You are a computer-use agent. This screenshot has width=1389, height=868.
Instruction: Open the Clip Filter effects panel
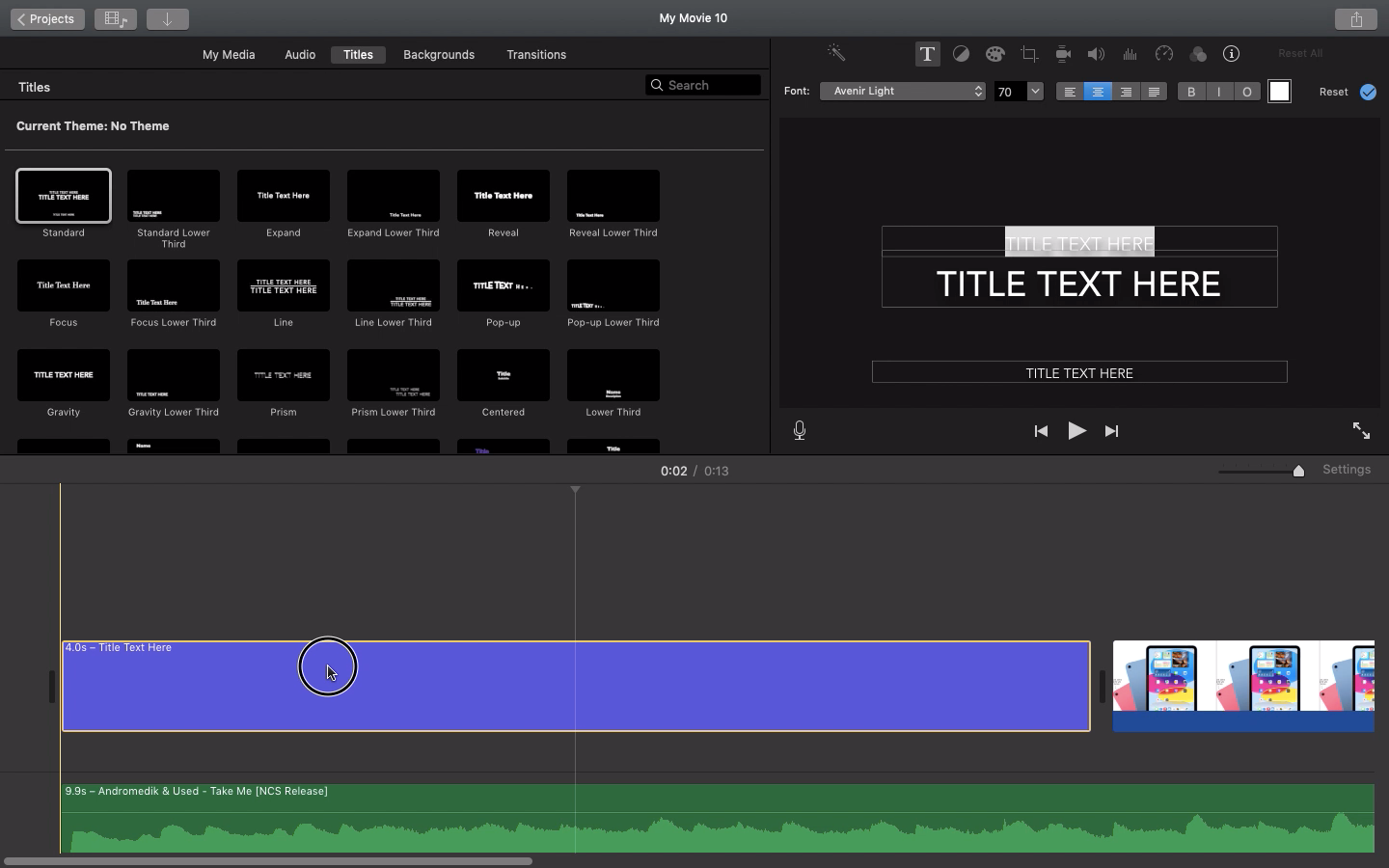(1199, 54)
